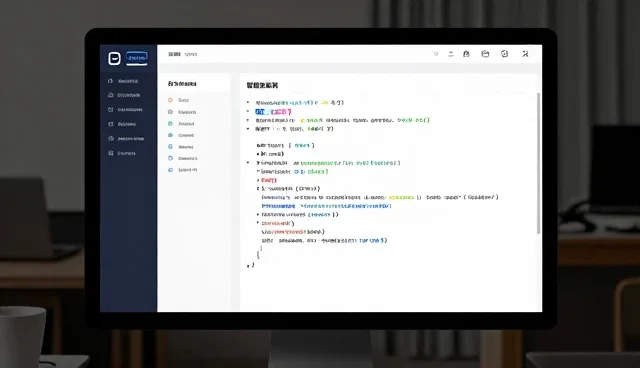Image resolution: width=640 pixels, height=368 pixels.
Task: Click the vertical scrollbar of the code panel
Action: 538,163
